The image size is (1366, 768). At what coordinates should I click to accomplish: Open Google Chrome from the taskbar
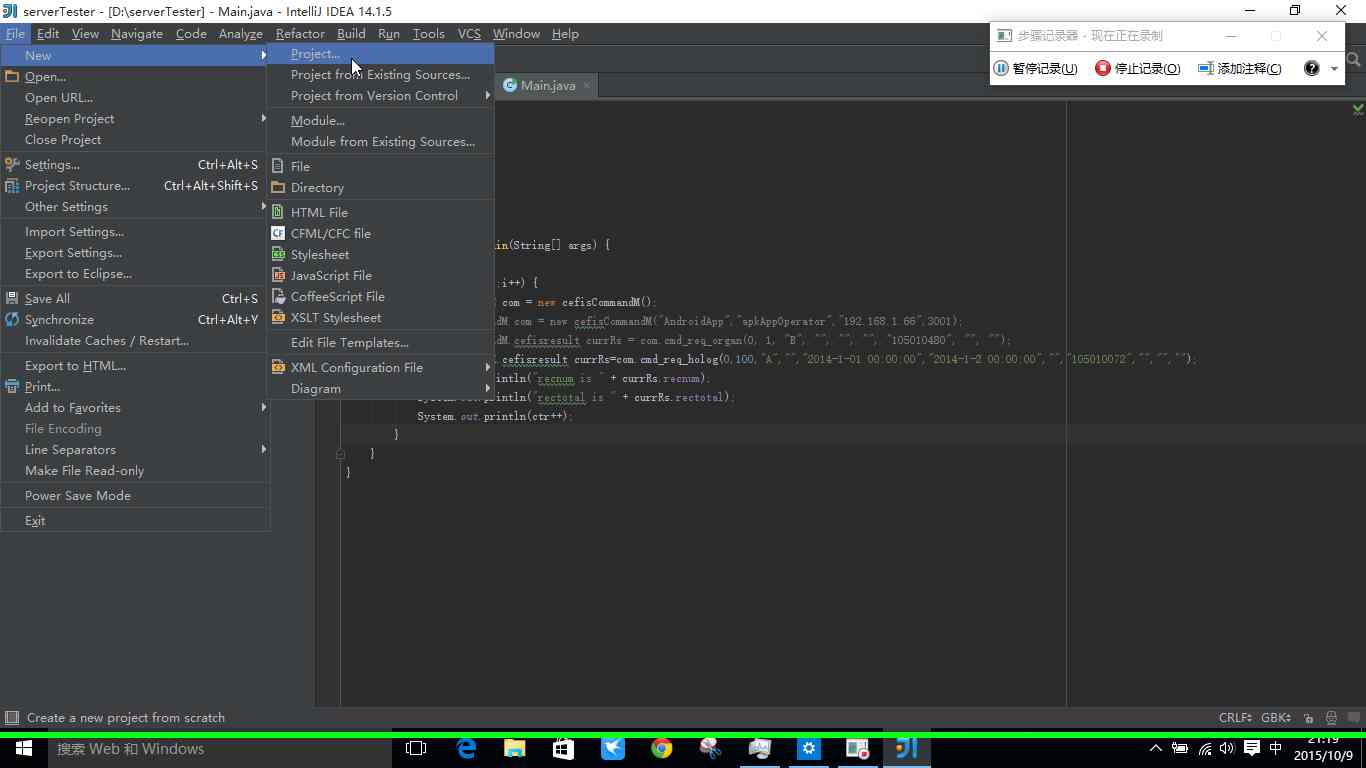662,749
